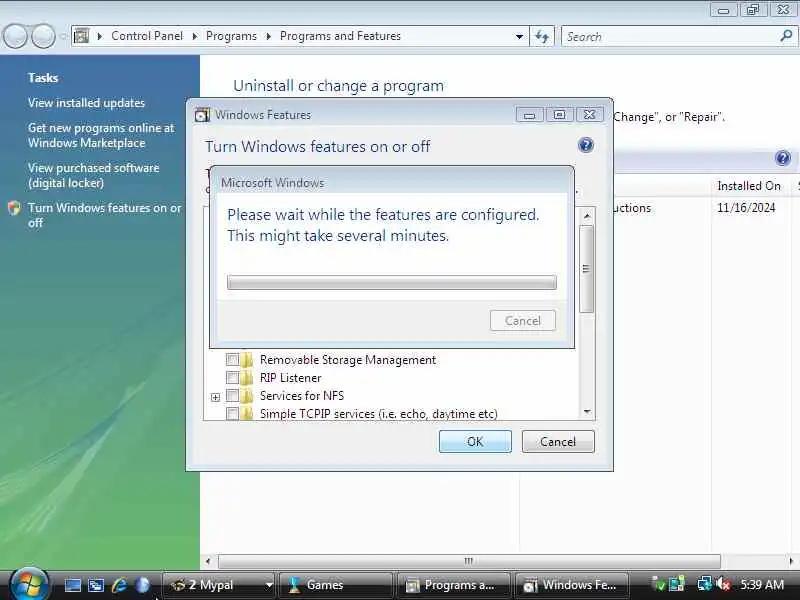The height and width of the screenshot is (600, 800).
Task: Select Removable Storage Management feature row
Action: tap(347, 360)
